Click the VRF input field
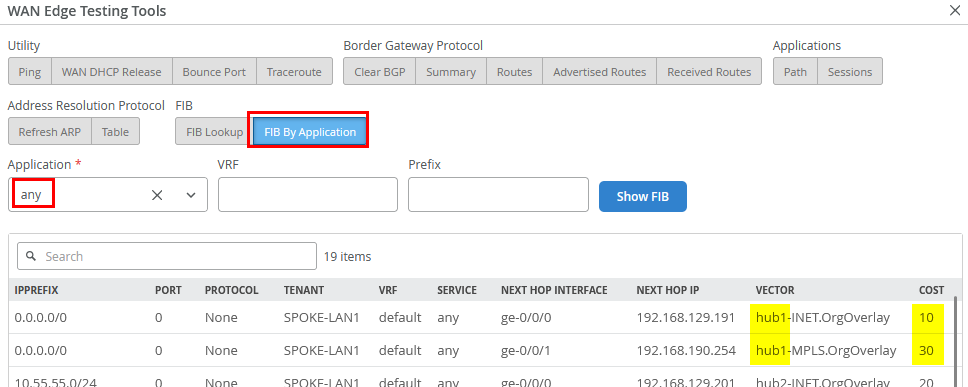Viewport: 968px width, 387px height. click(307, 194)
